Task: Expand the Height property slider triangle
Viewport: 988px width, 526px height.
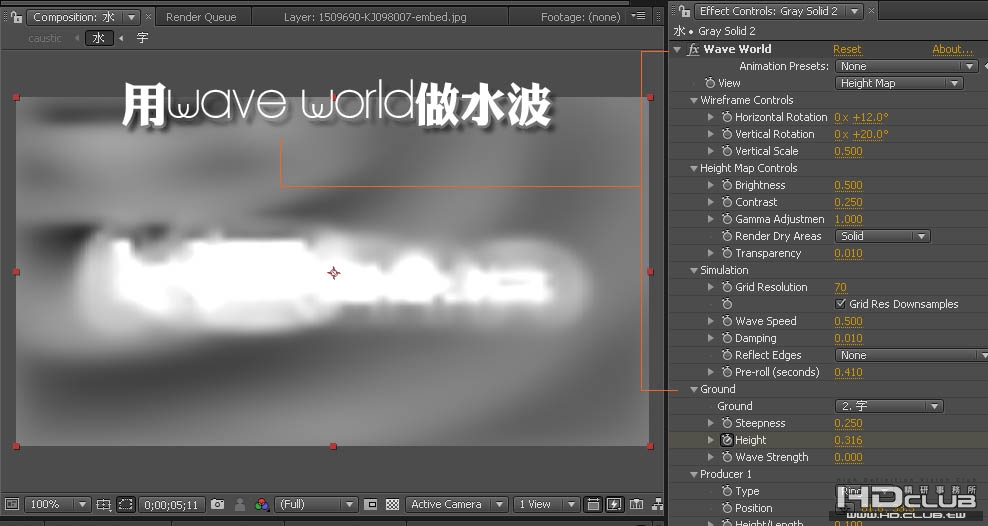Action: (x=711, y=440)
